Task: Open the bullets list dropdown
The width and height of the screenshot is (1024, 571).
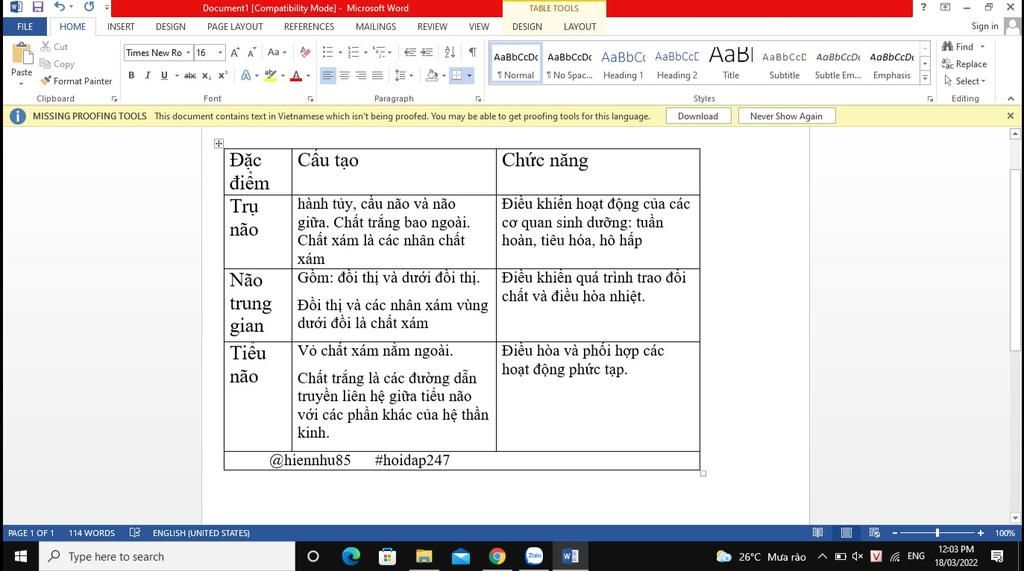Action: [340, 52]
